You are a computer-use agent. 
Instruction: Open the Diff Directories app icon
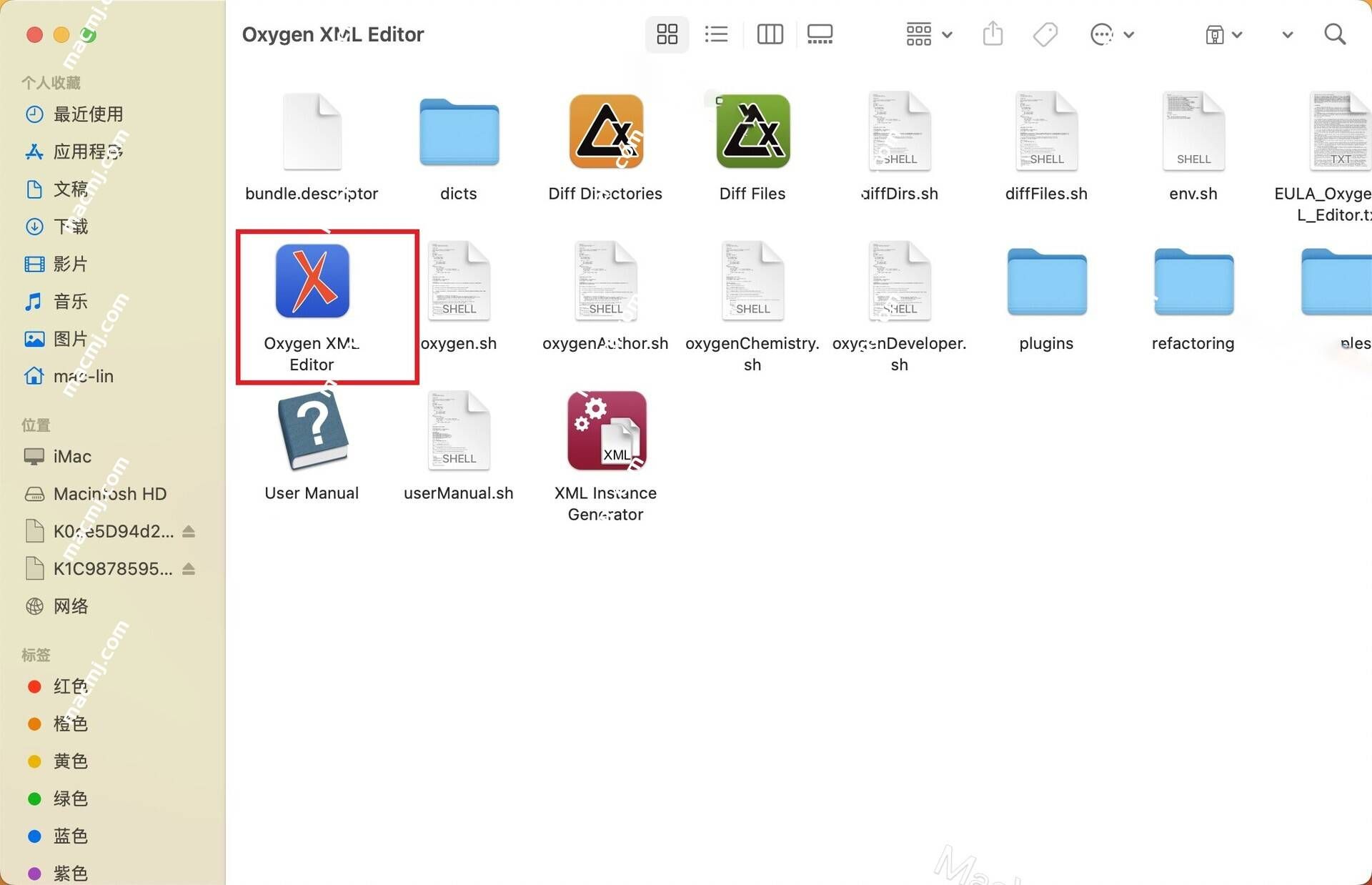(606, 132)
